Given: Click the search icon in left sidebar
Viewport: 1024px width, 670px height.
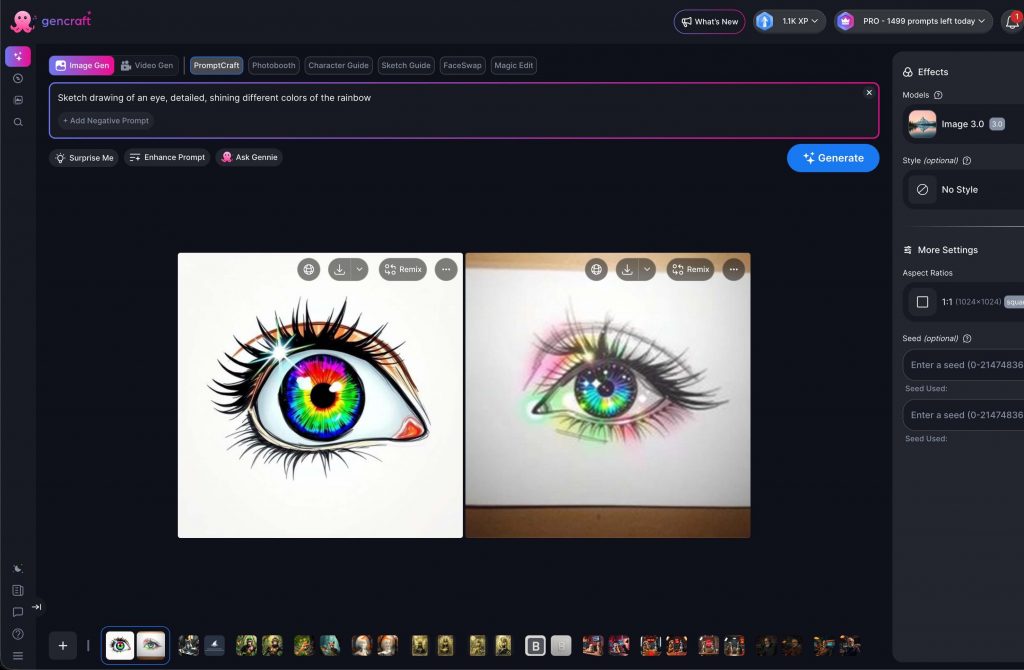Looking at the screenshot, I should (x=18, y=122).
